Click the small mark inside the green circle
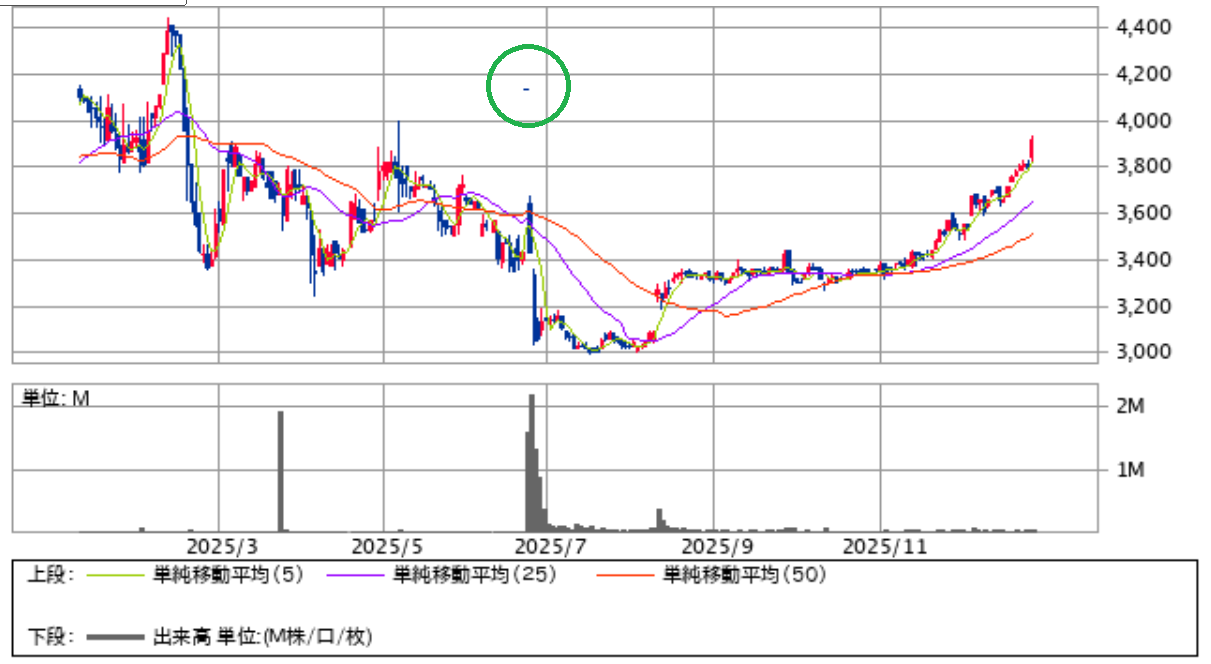The width and height of the screenshot is (1211, 664). click(526, 89)
